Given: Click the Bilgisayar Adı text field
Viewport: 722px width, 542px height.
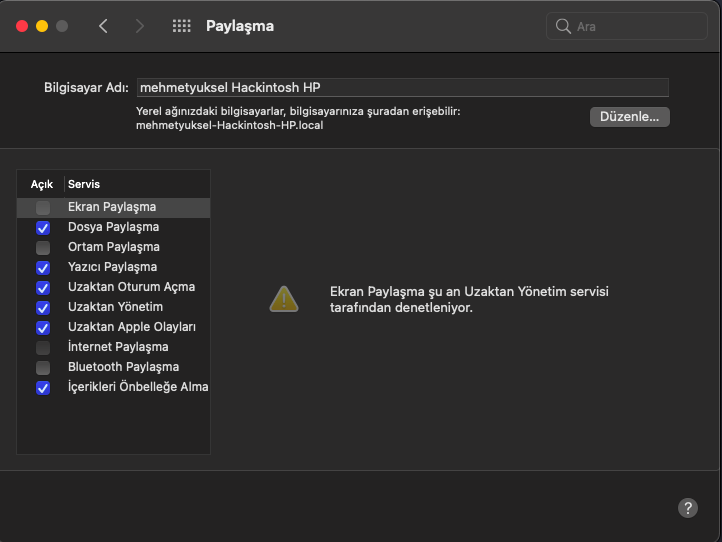Looking at the screenshot, I should [402, 87].
